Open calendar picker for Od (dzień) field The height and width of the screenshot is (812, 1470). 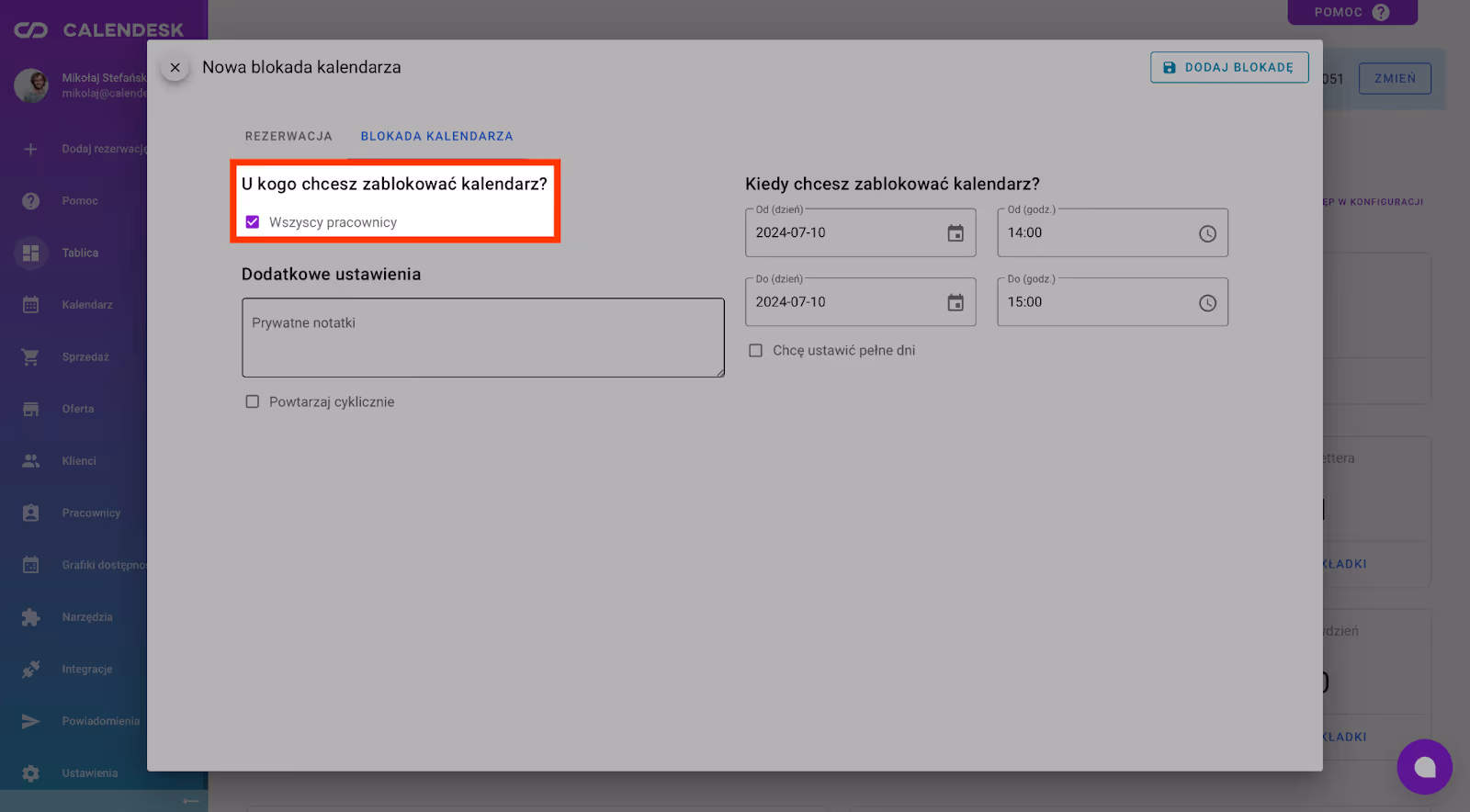(955, 233)
